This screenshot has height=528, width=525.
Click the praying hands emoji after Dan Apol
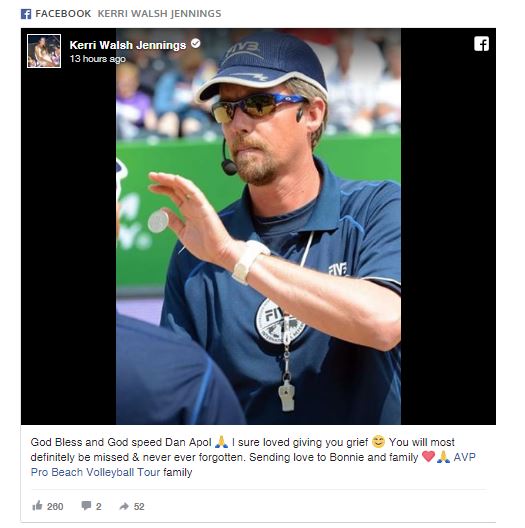coord(221,441)
